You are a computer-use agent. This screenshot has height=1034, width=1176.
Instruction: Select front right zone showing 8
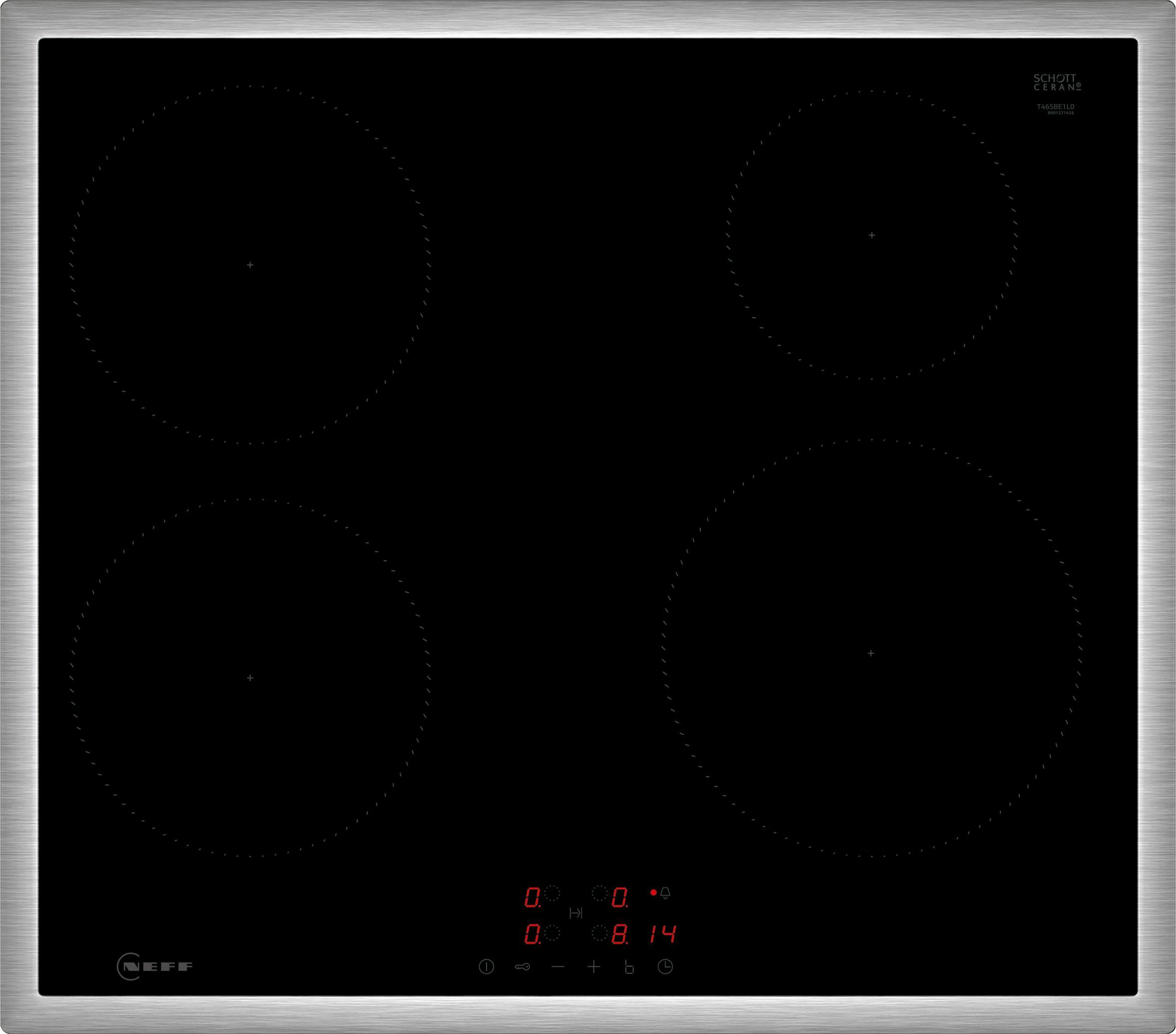tap(619, 934)
